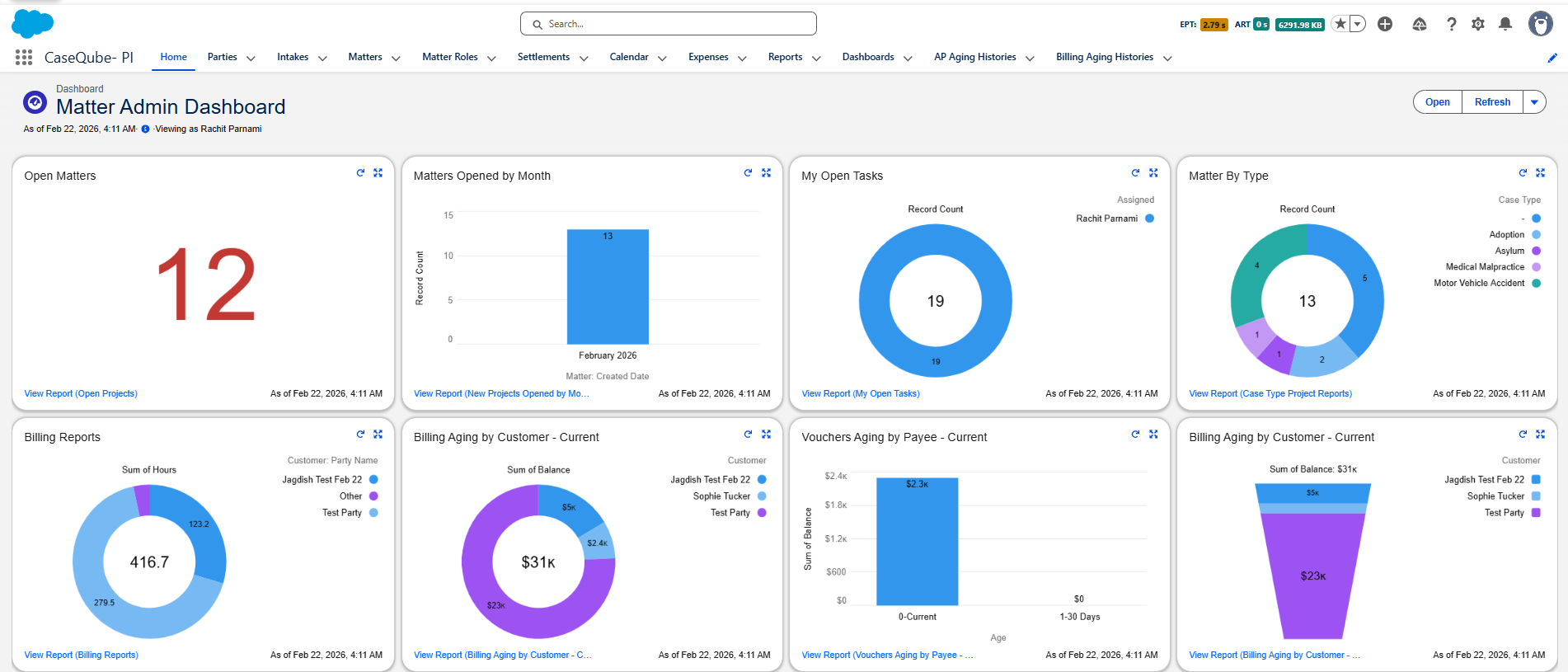Click the favorites star icon
This screenshot has height=672, width=1568.
coord(1340,24)
